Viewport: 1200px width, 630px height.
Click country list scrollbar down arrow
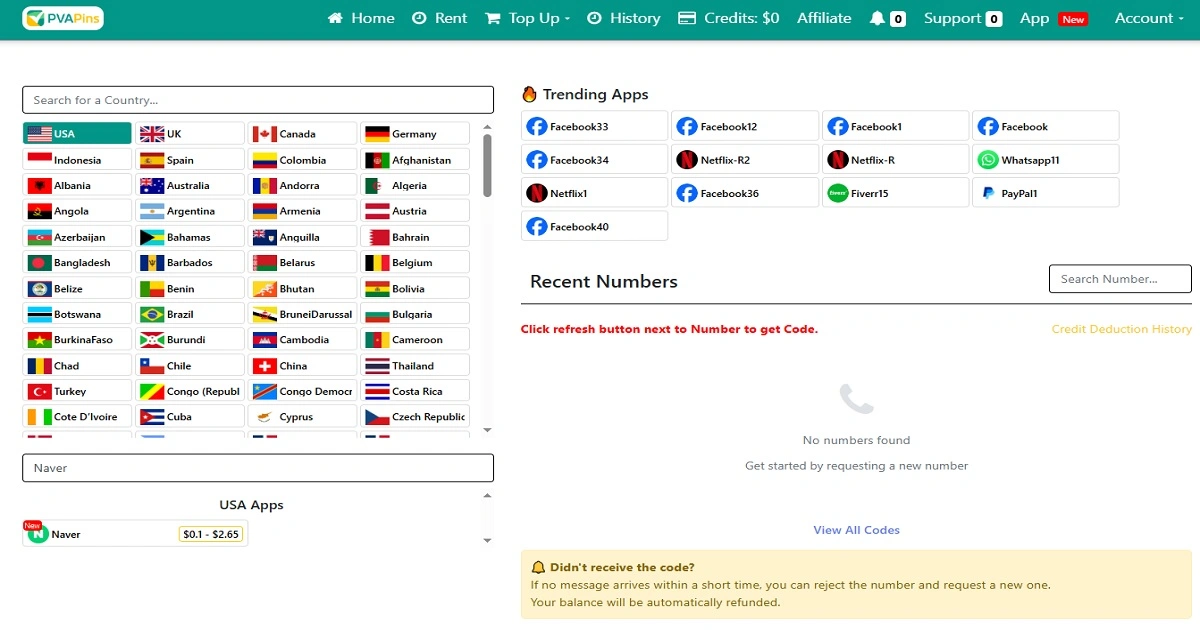488,430
